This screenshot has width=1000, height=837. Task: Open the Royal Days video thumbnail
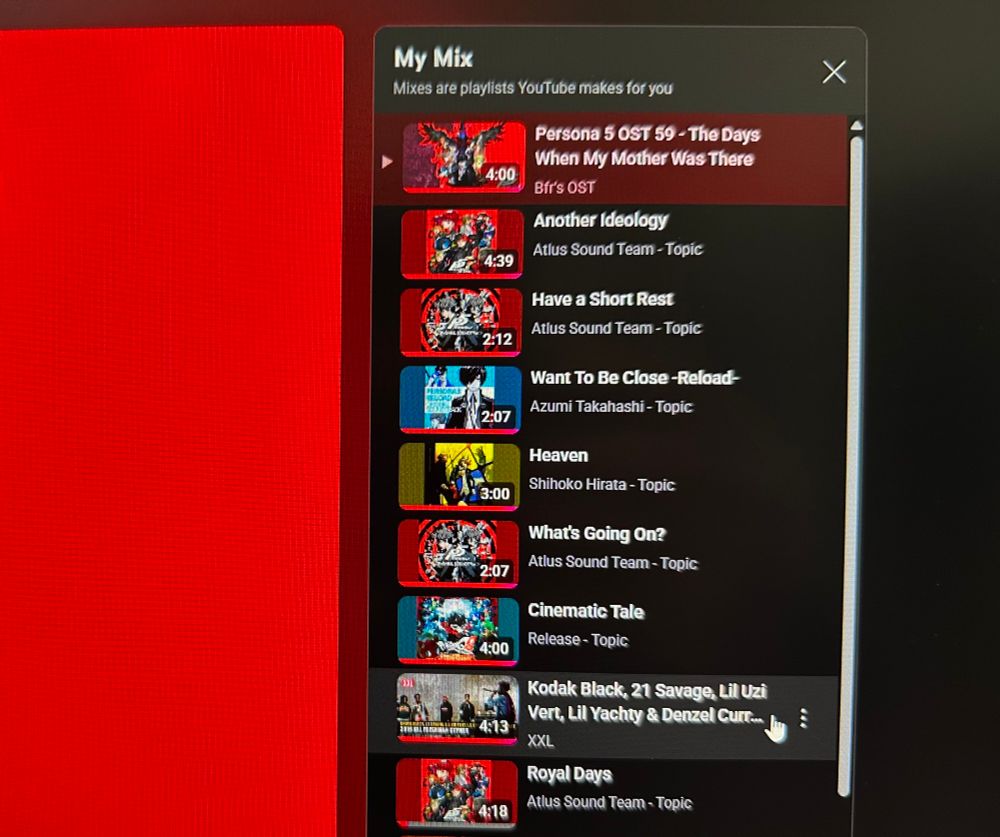(x=457, y=793)
